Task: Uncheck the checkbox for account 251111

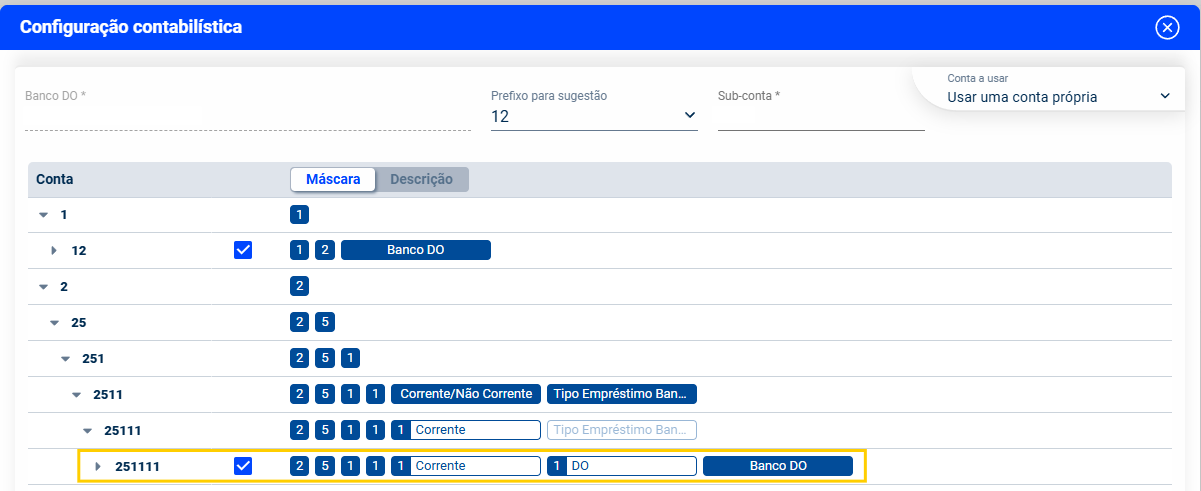Action: point(242,466)
